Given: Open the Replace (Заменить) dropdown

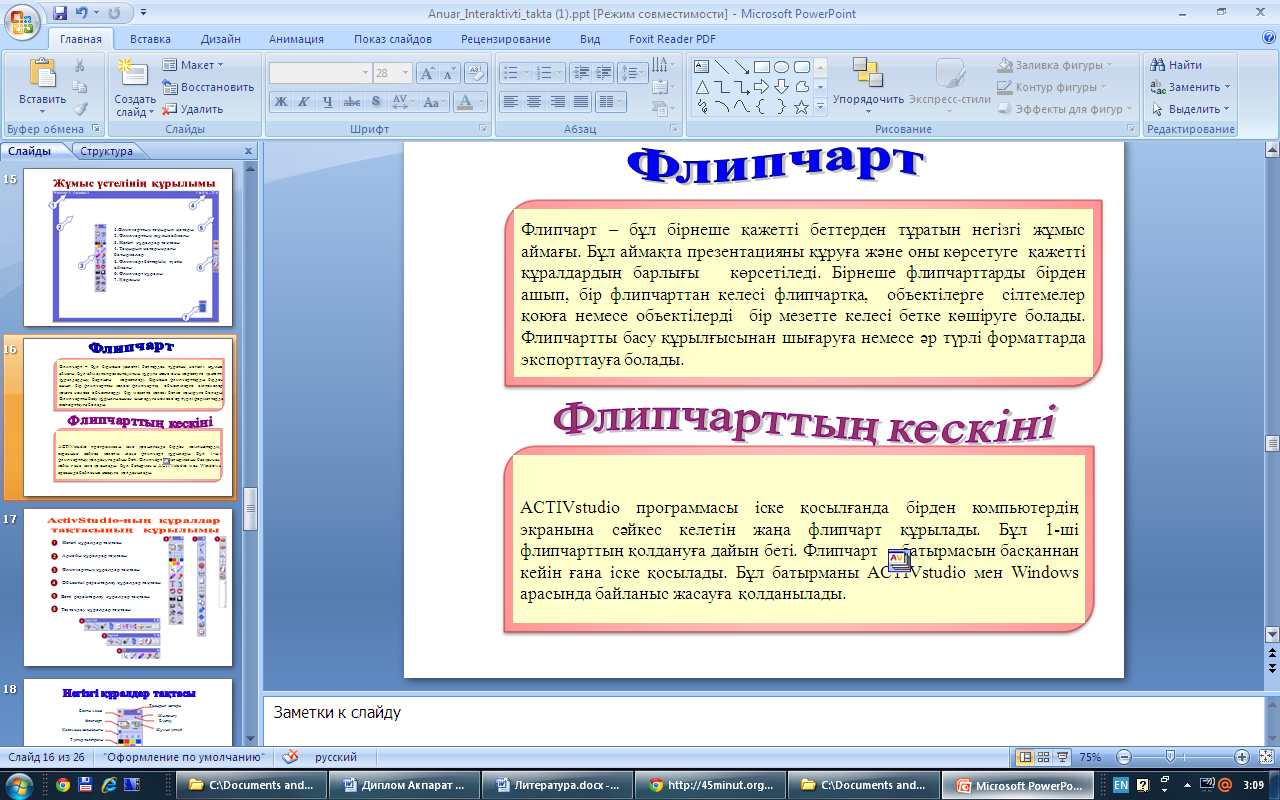Looking at the screenshot, I should pos(1192,87).
